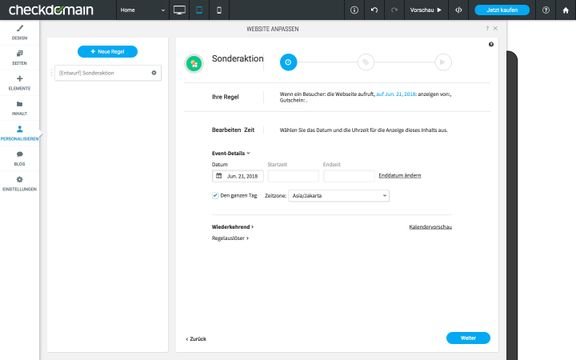576x360 pixels.
Task: Open calendar icon in Datum field
Action: click(219, 176)
